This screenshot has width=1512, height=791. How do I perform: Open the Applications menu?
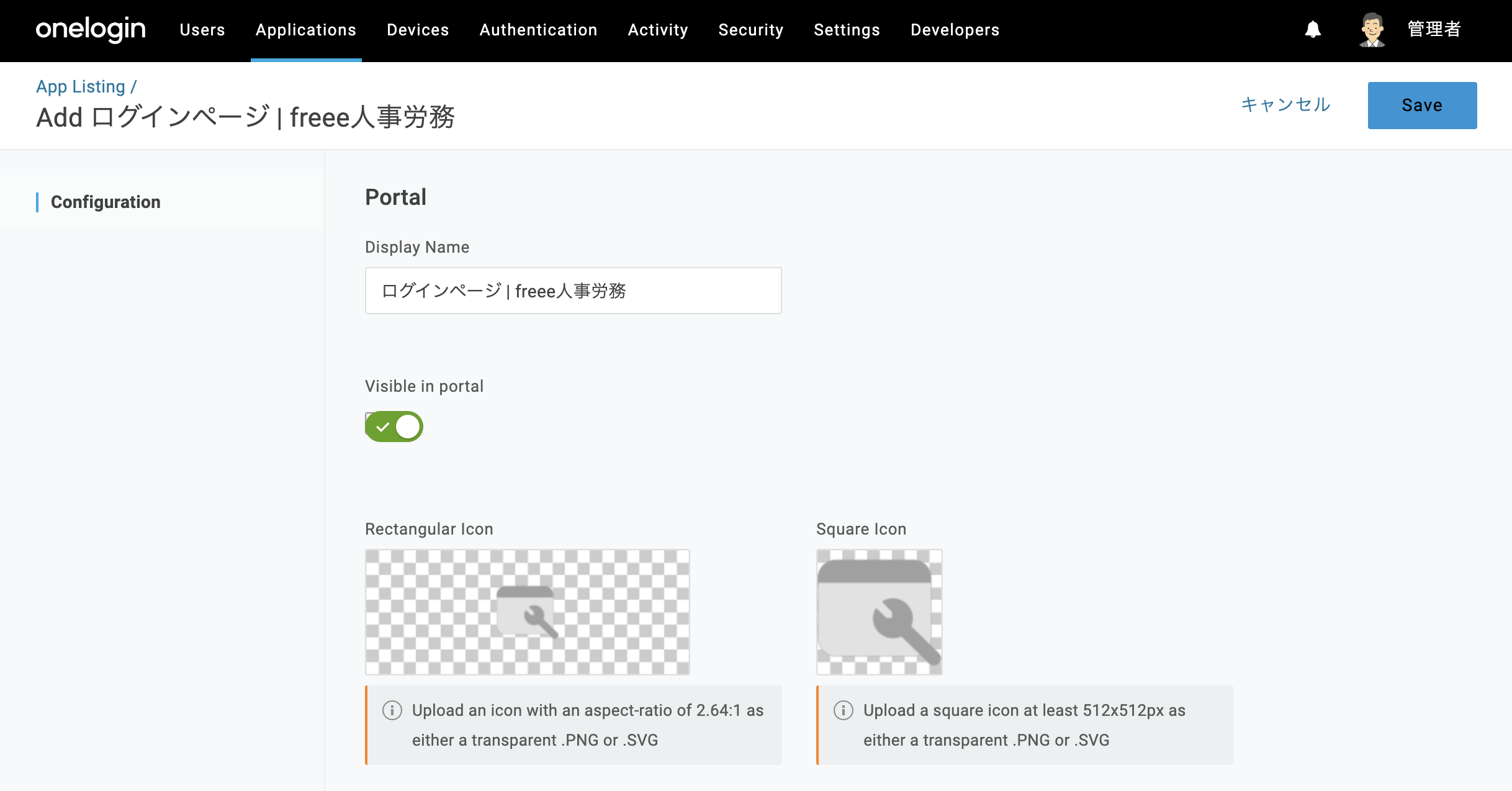click(306, 30)
